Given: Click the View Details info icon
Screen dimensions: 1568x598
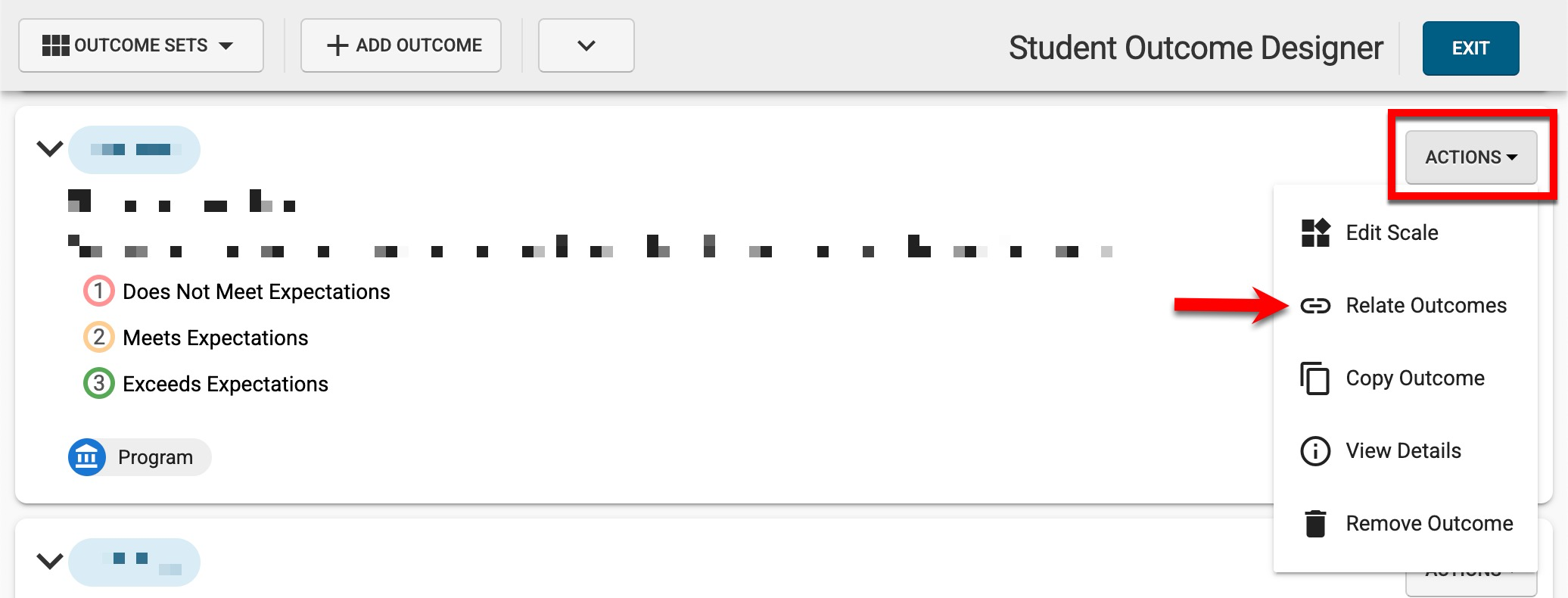Looking at the screenshot, I should pyautogui.click(x=1315, y=451).
